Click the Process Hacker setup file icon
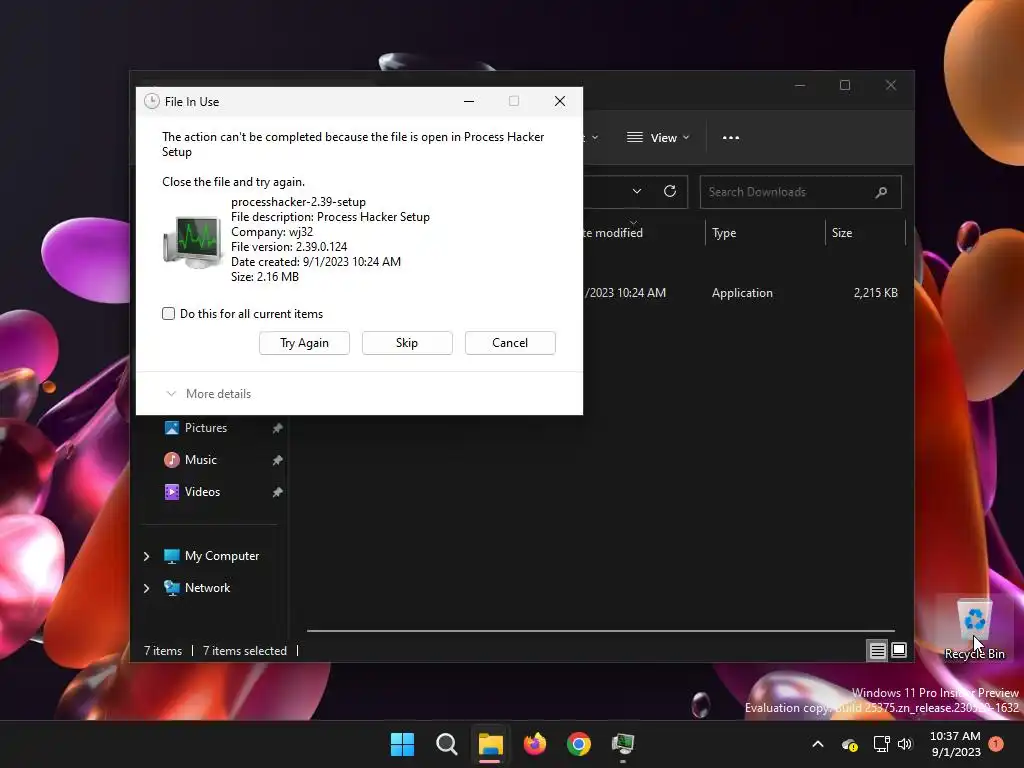 (191, 242)
